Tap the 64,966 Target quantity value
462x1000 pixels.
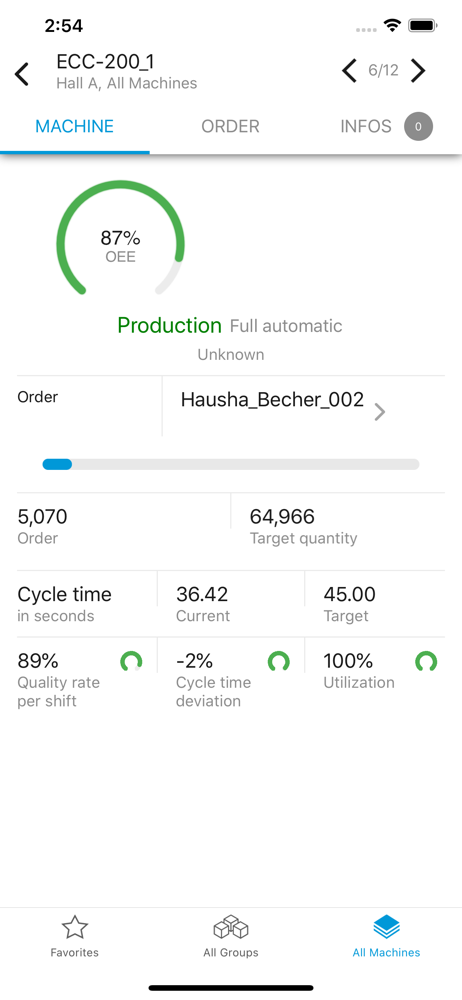pyautogui.click(x=282, y=517)
